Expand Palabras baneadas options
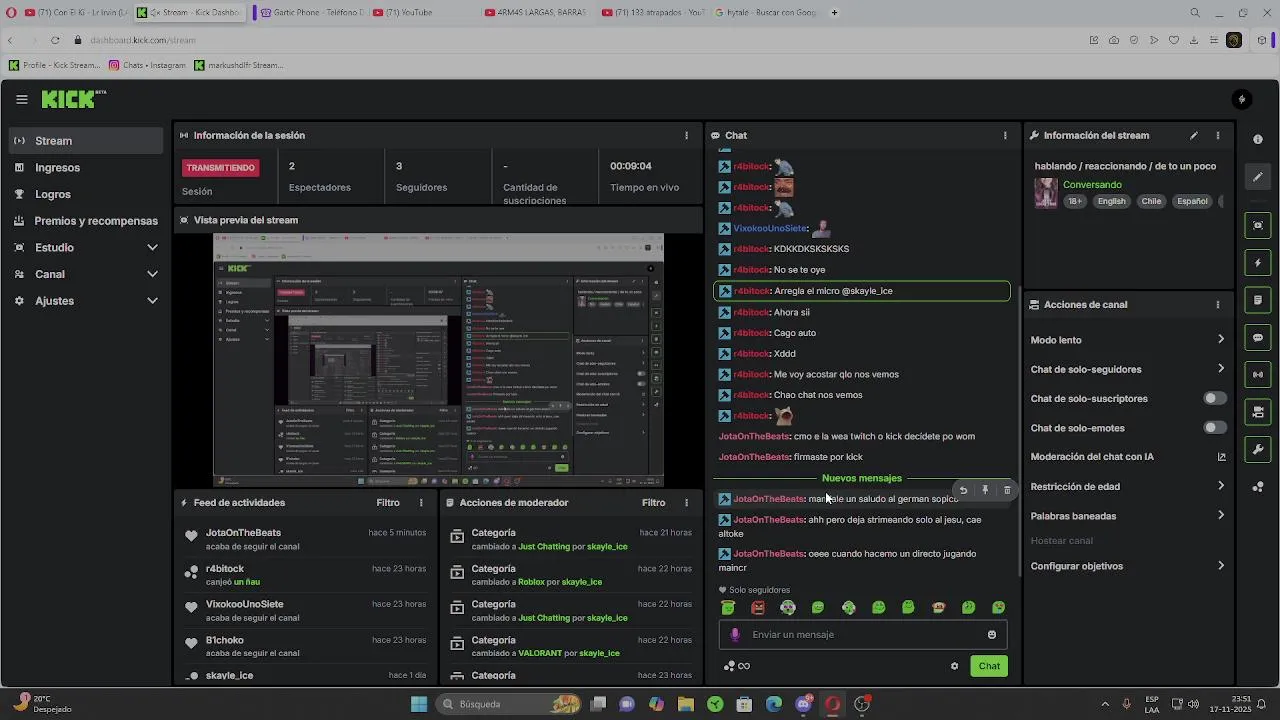The height and width of the screenshot is (720, 1280). click(1221, 516)
